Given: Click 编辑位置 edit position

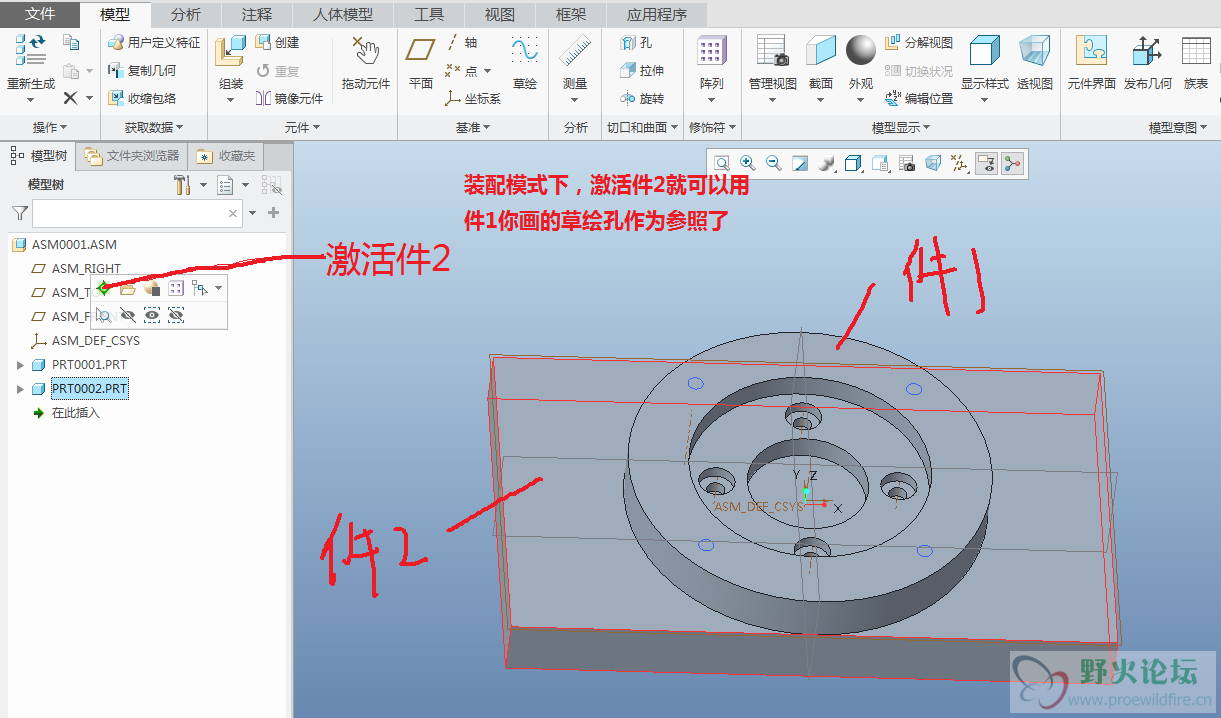Looking at the screenshot, I should (x=919, y=98).
